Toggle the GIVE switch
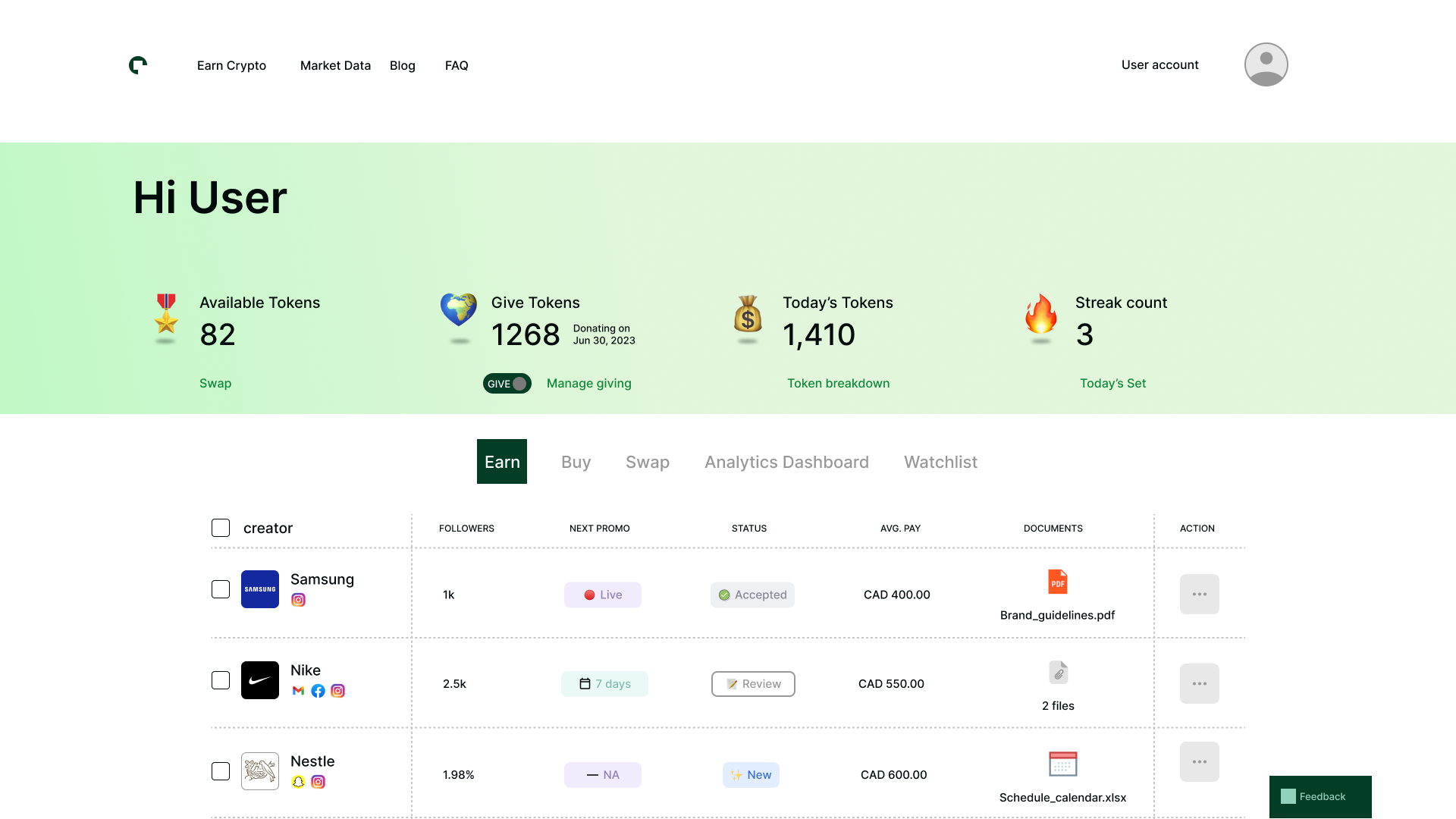 (x=507, y=384)
